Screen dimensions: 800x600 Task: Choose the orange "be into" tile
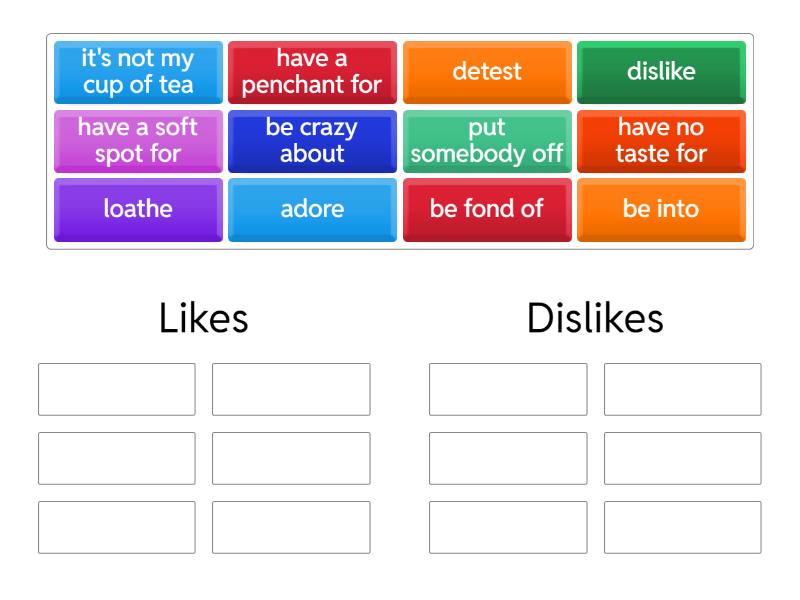(x=661, y=210)
